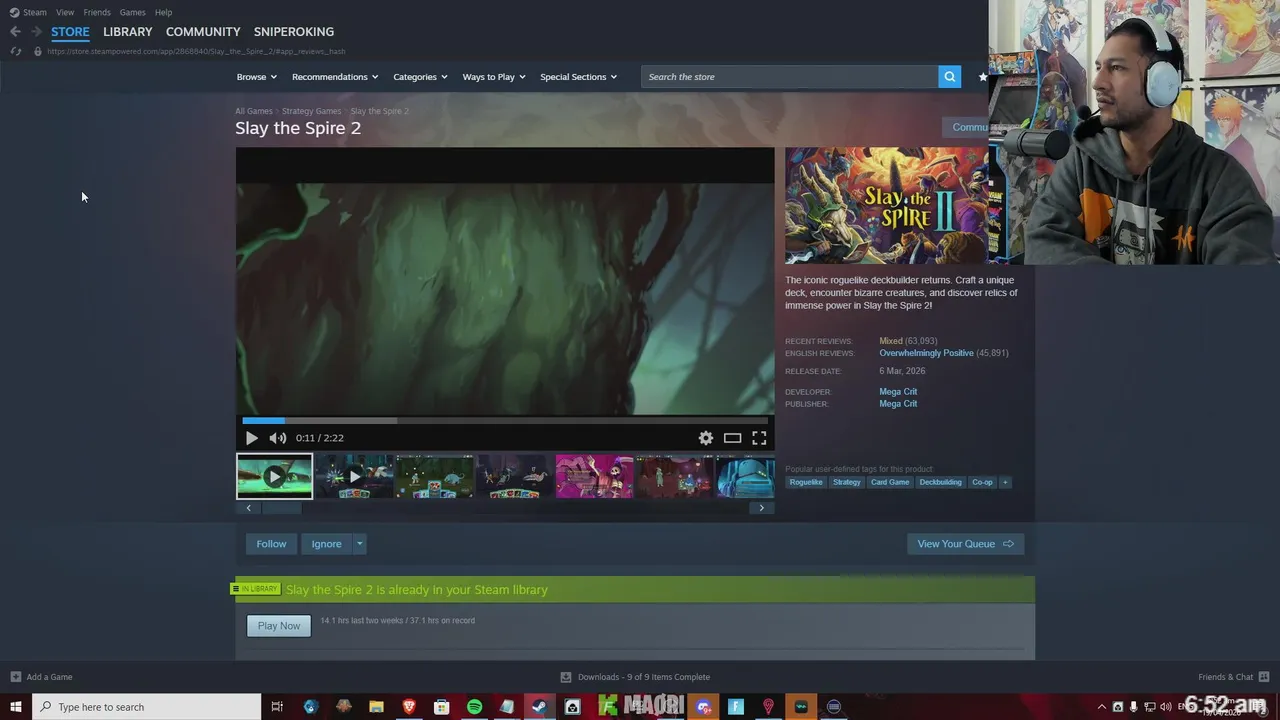Open trailer video settings gear
This screenshot has height=720, width=1280.
coord(706,438)
